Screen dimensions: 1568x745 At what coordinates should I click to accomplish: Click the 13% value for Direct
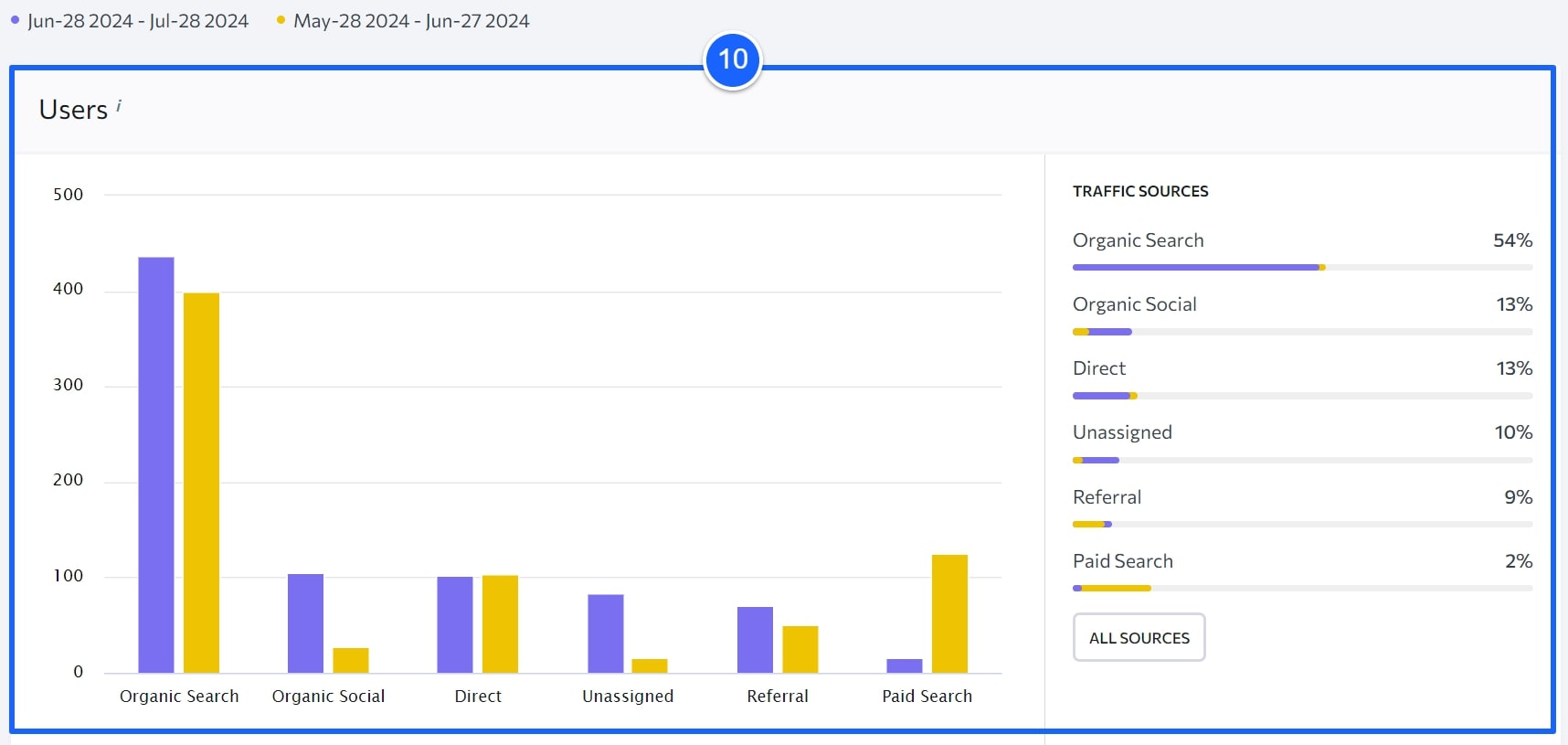(1514, 368)
